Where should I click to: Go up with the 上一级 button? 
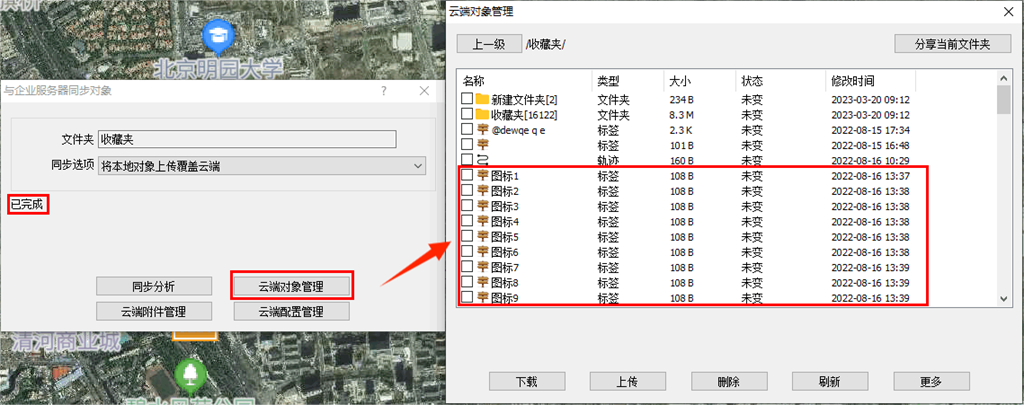click(x=488, y=44)
